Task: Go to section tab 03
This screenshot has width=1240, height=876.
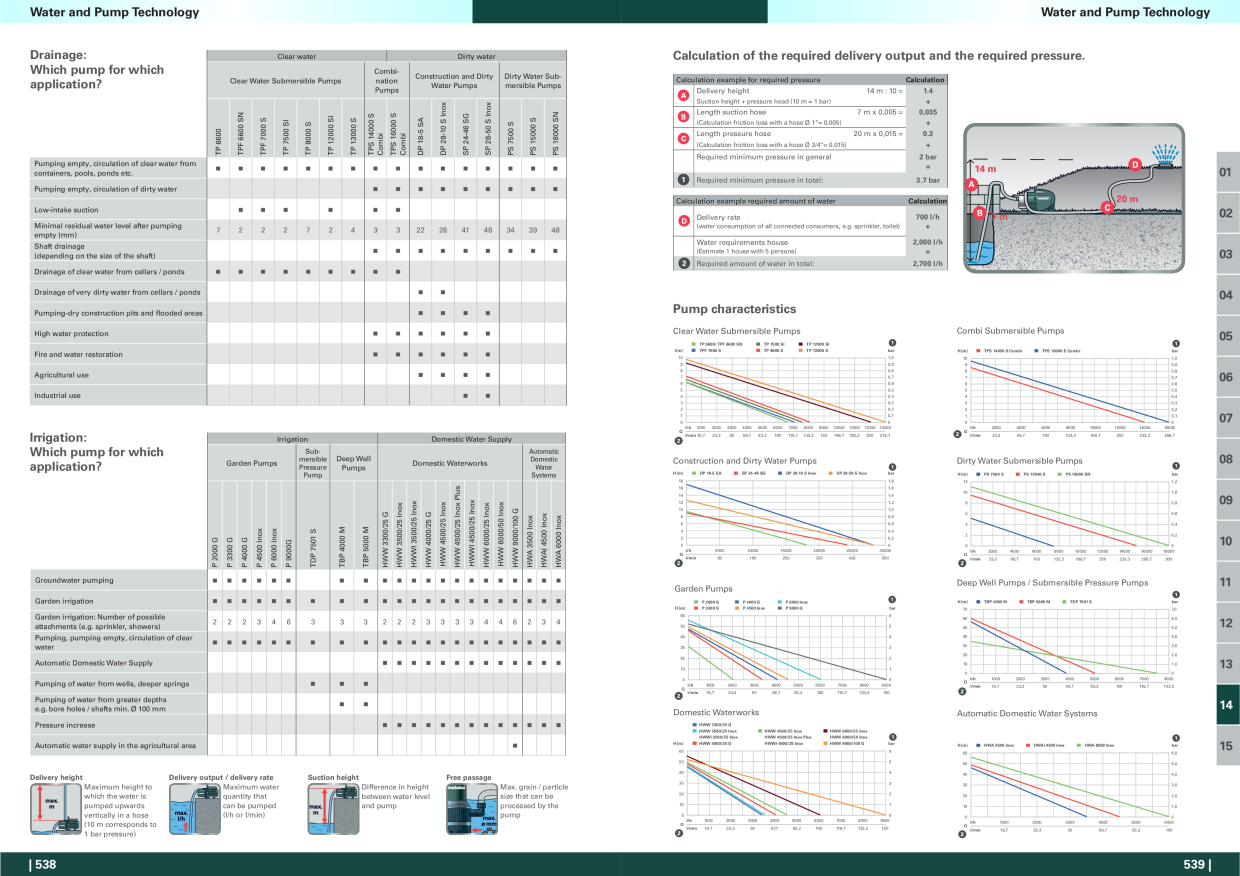Action: 1226,254
